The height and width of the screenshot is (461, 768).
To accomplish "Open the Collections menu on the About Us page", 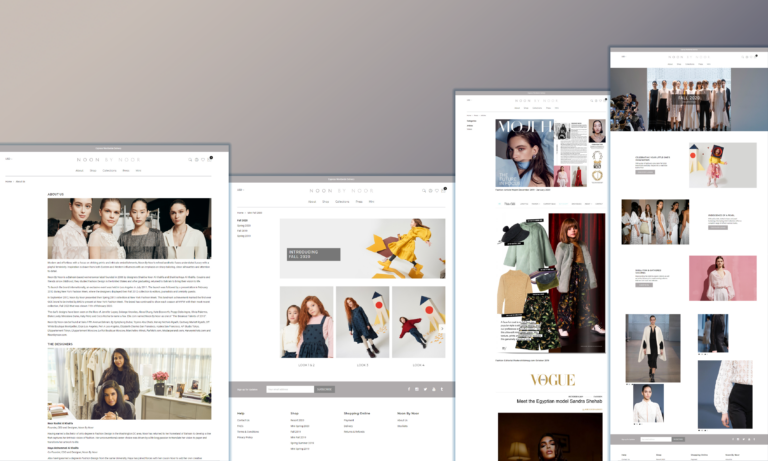I will (110, 170).
